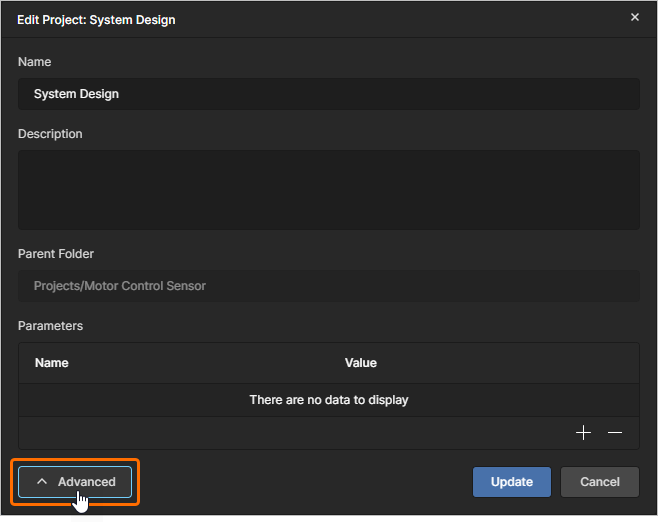
Task: Add a new parameter with plus icon
Action: pyautogui.click(x=584, y=433)
